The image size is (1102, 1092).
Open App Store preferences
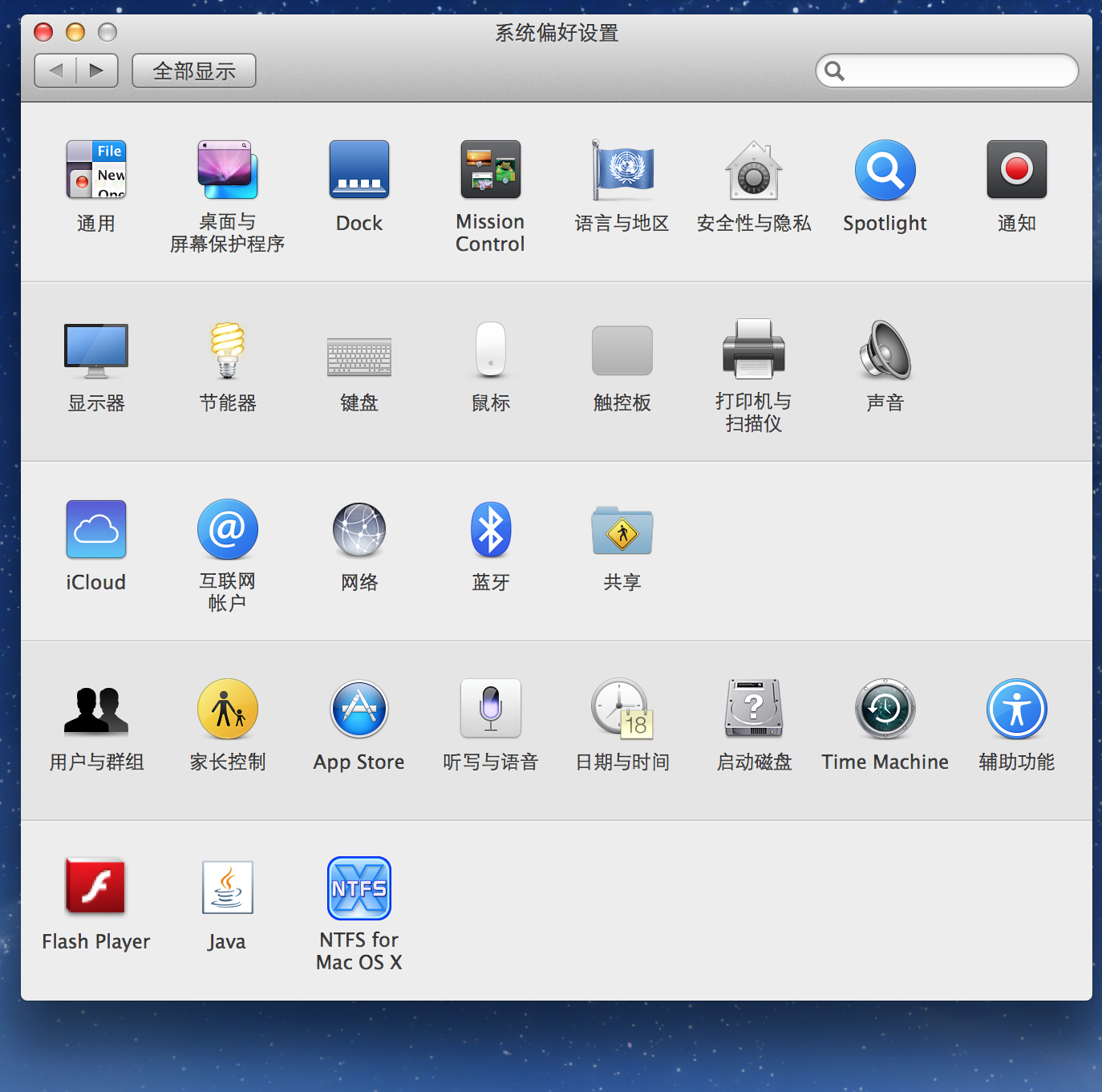tap(359, 708)
